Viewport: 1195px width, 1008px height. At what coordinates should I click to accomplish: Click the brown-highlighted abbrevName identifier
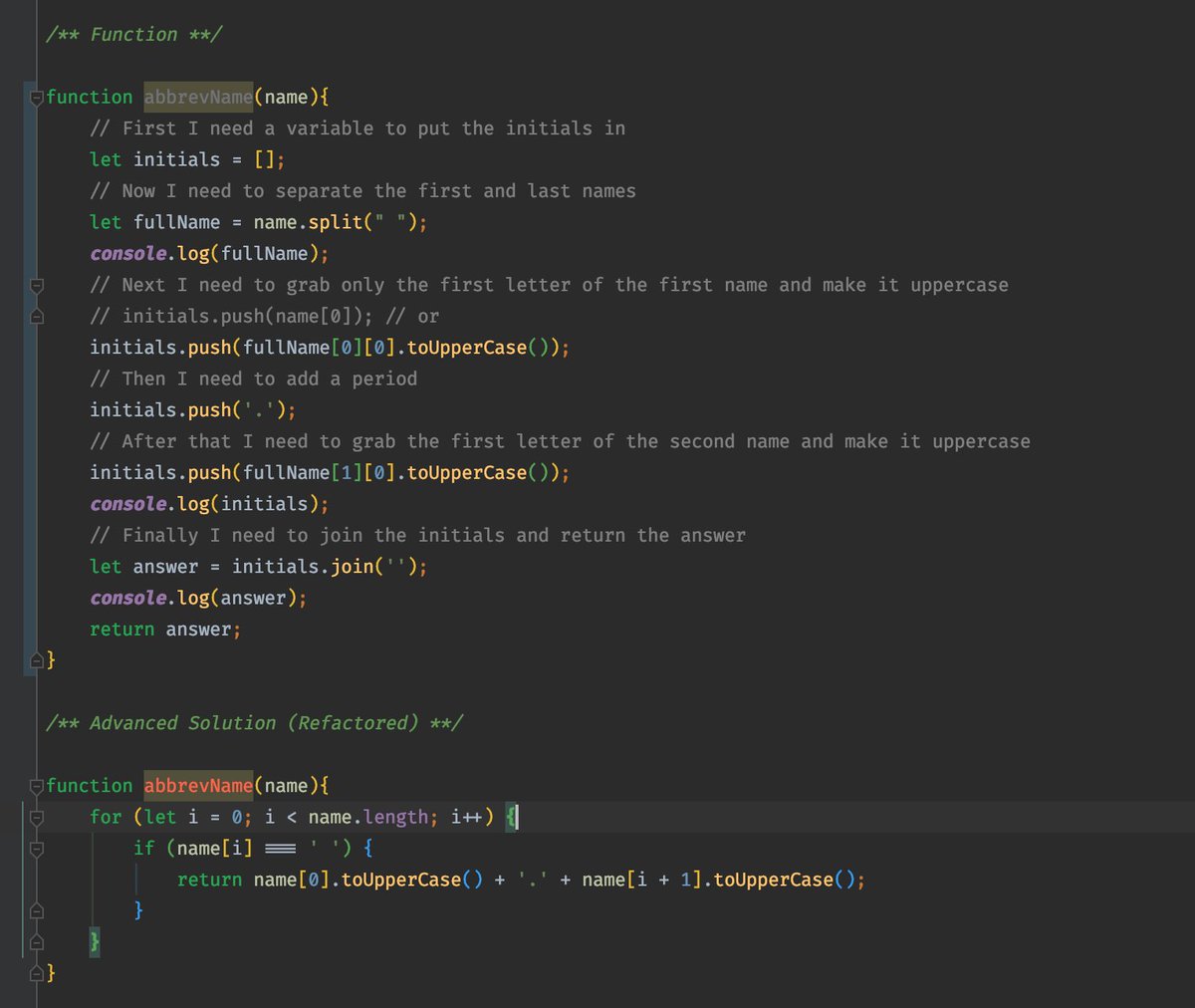(x=198, y=97)
